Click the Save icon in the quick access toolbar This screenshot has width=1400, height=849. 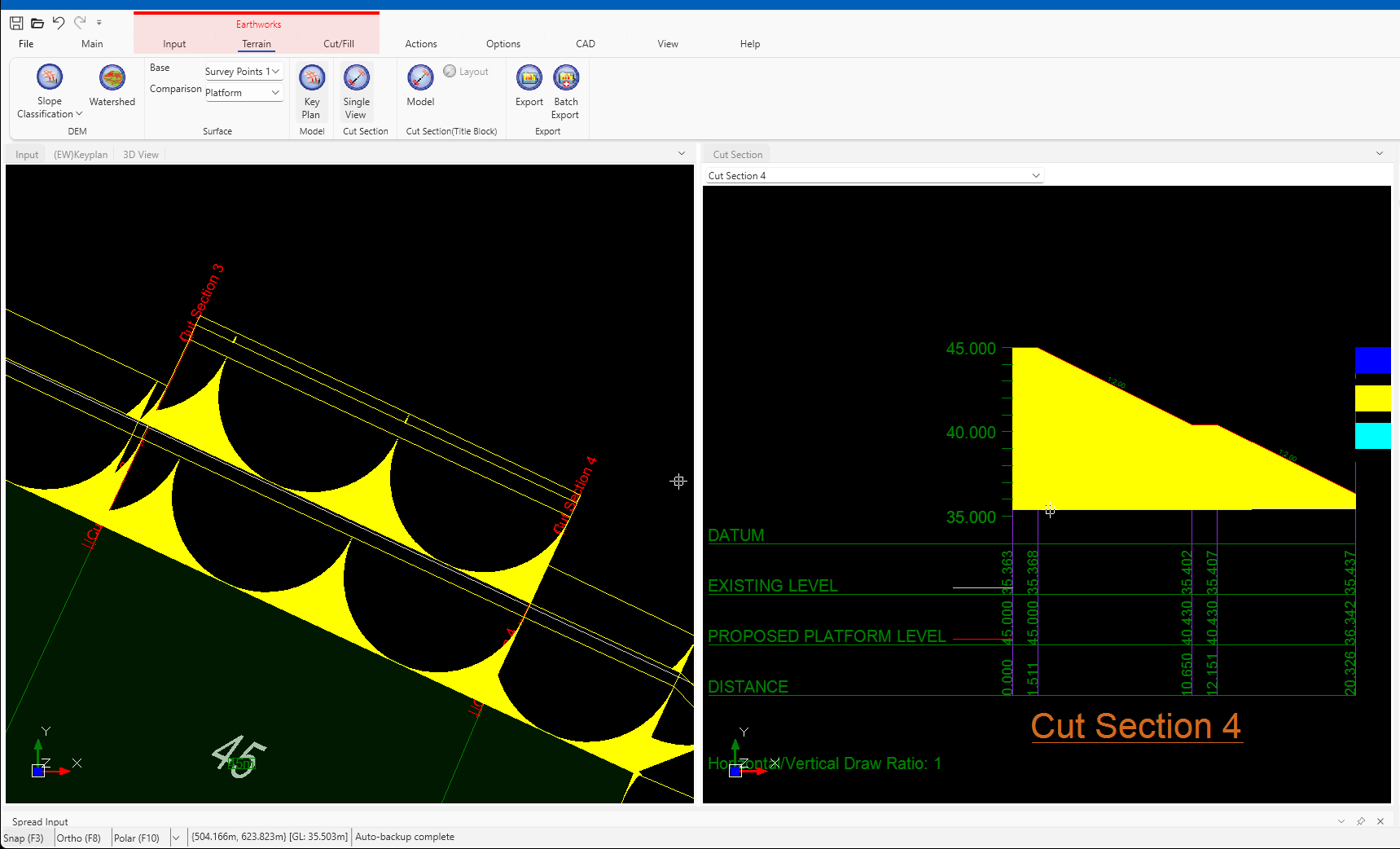16,23
